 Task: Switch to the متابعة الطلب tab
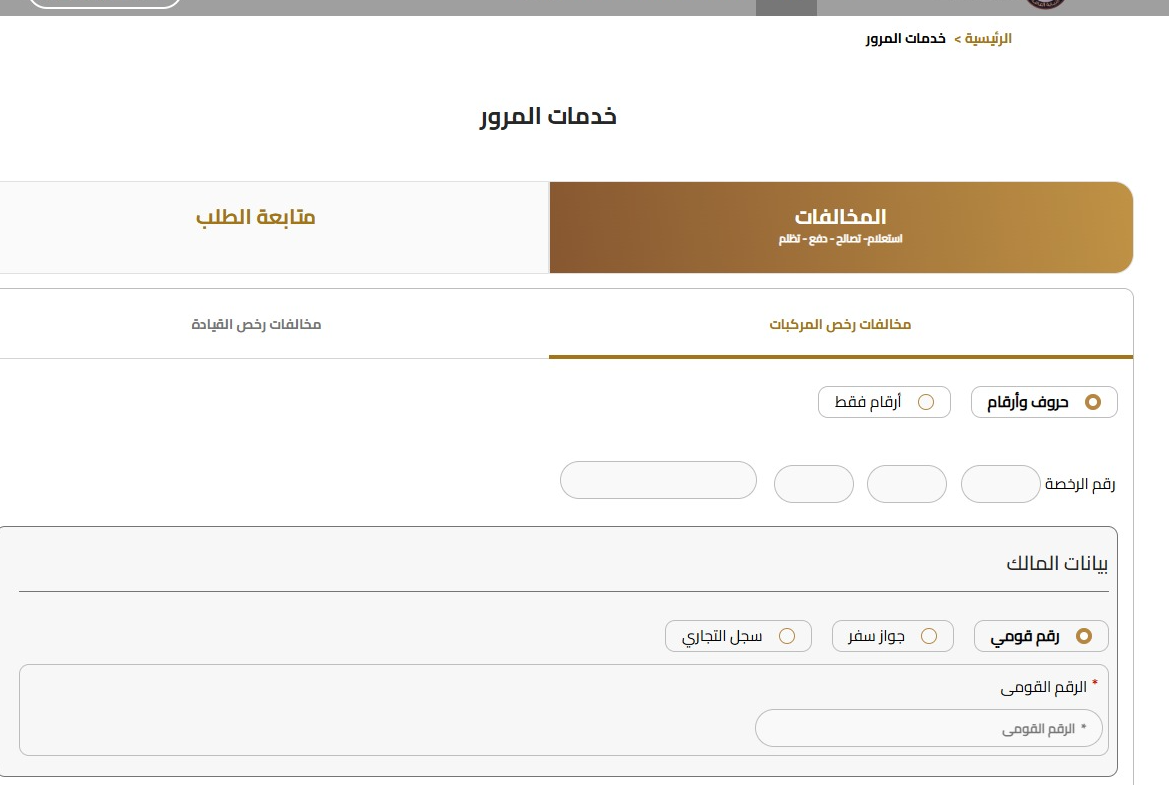point(257,217)
